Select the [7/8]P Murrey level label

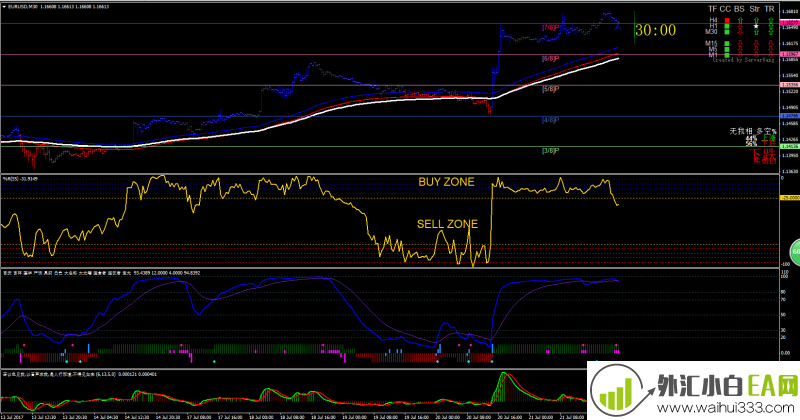click(551, 28)
